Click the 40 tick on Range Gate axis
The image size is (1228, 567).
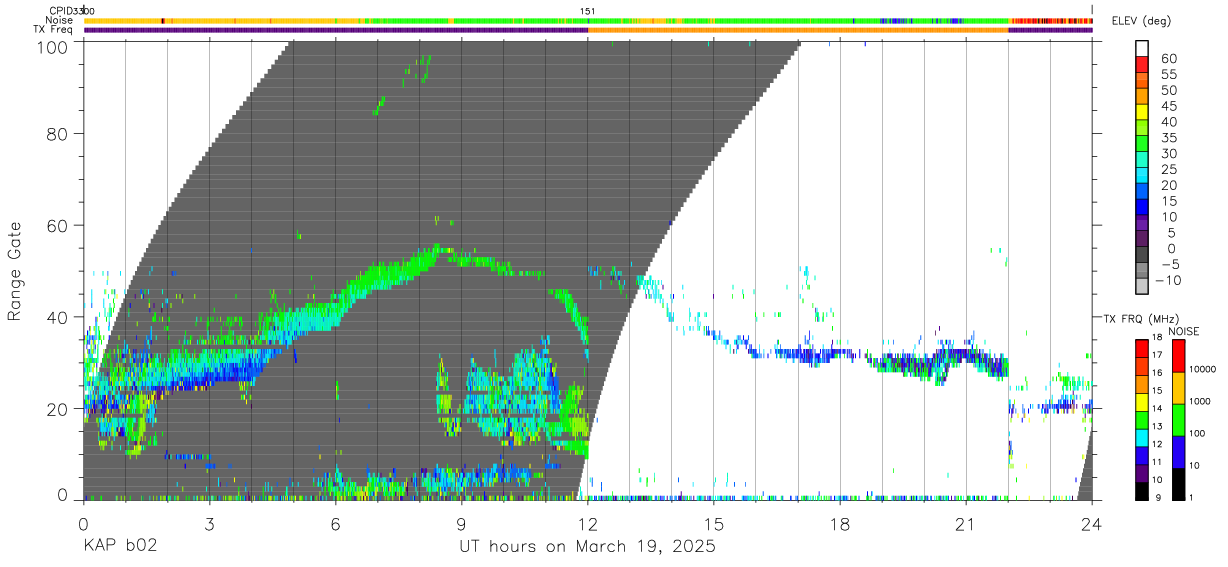[x=57, y=317]
